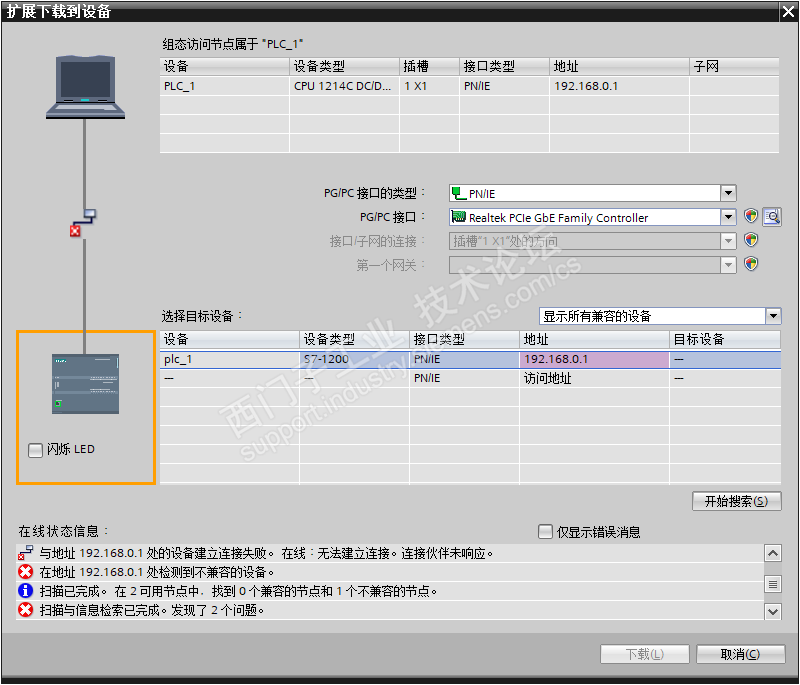Click 192.168.0.1 address in upper table
The height and width of the screenshot is (685, 800).
coord(619,86)
